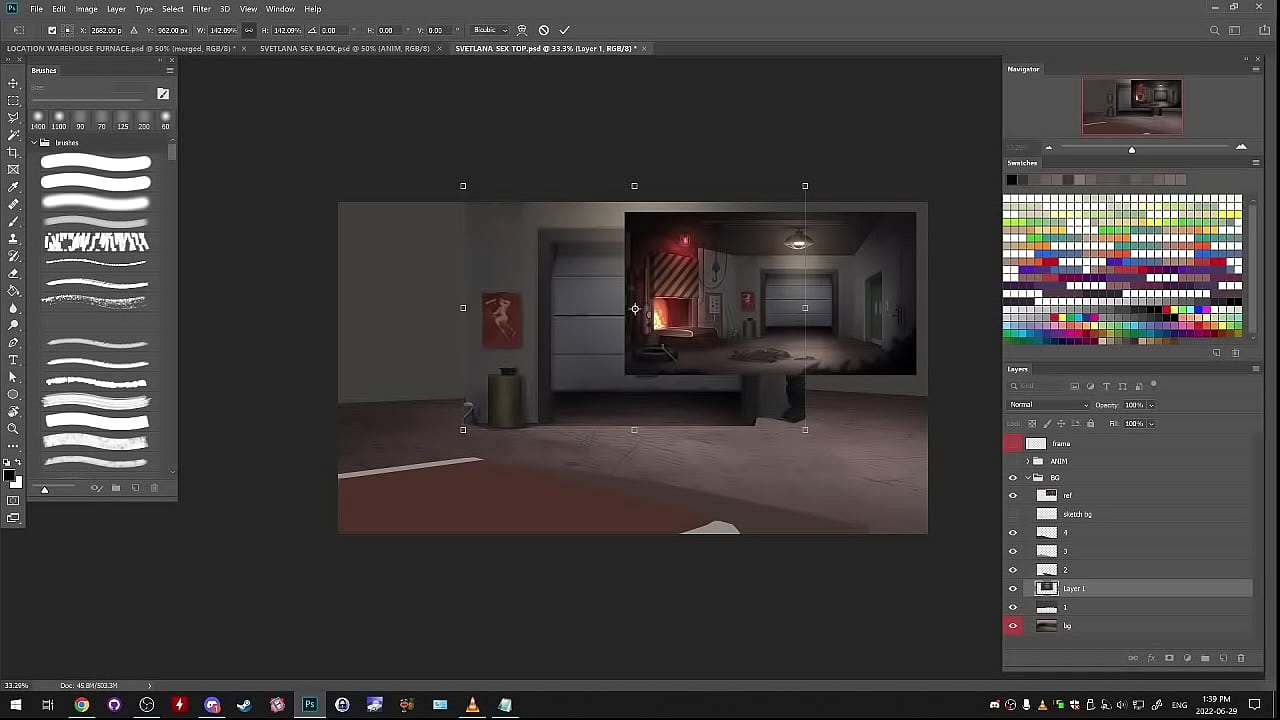The image size is (1280, 720).
Task: Commit the transform with the checkmark
Action: [564, 30]
